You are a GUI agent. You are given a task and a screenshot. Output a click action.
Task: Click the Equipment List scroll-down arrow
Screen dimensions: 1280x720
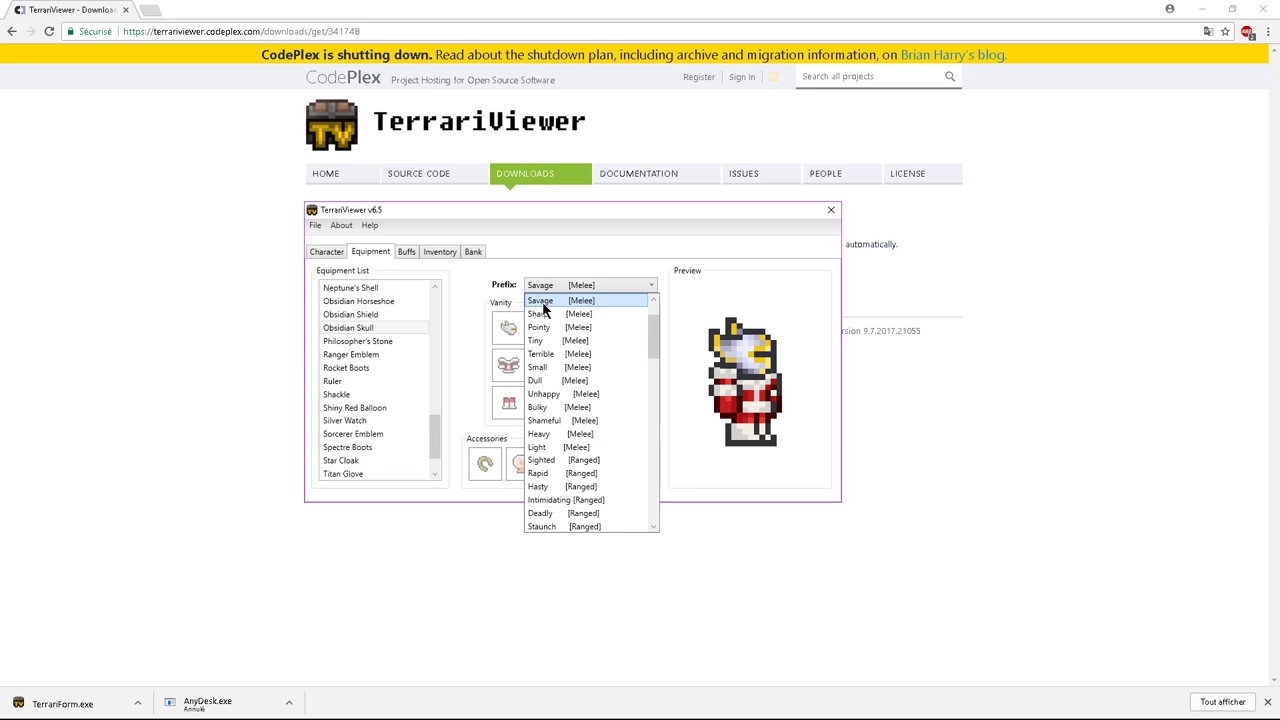435,474
